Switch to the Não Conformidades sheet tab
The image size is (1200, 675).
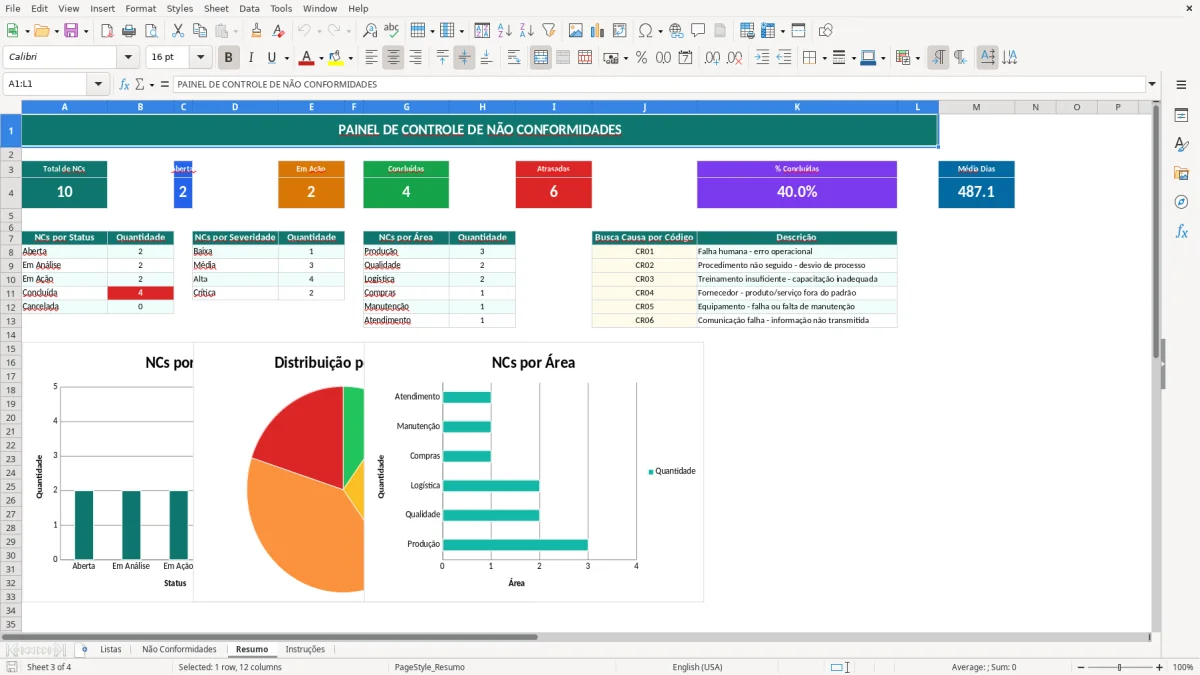[x=179, y=649]
